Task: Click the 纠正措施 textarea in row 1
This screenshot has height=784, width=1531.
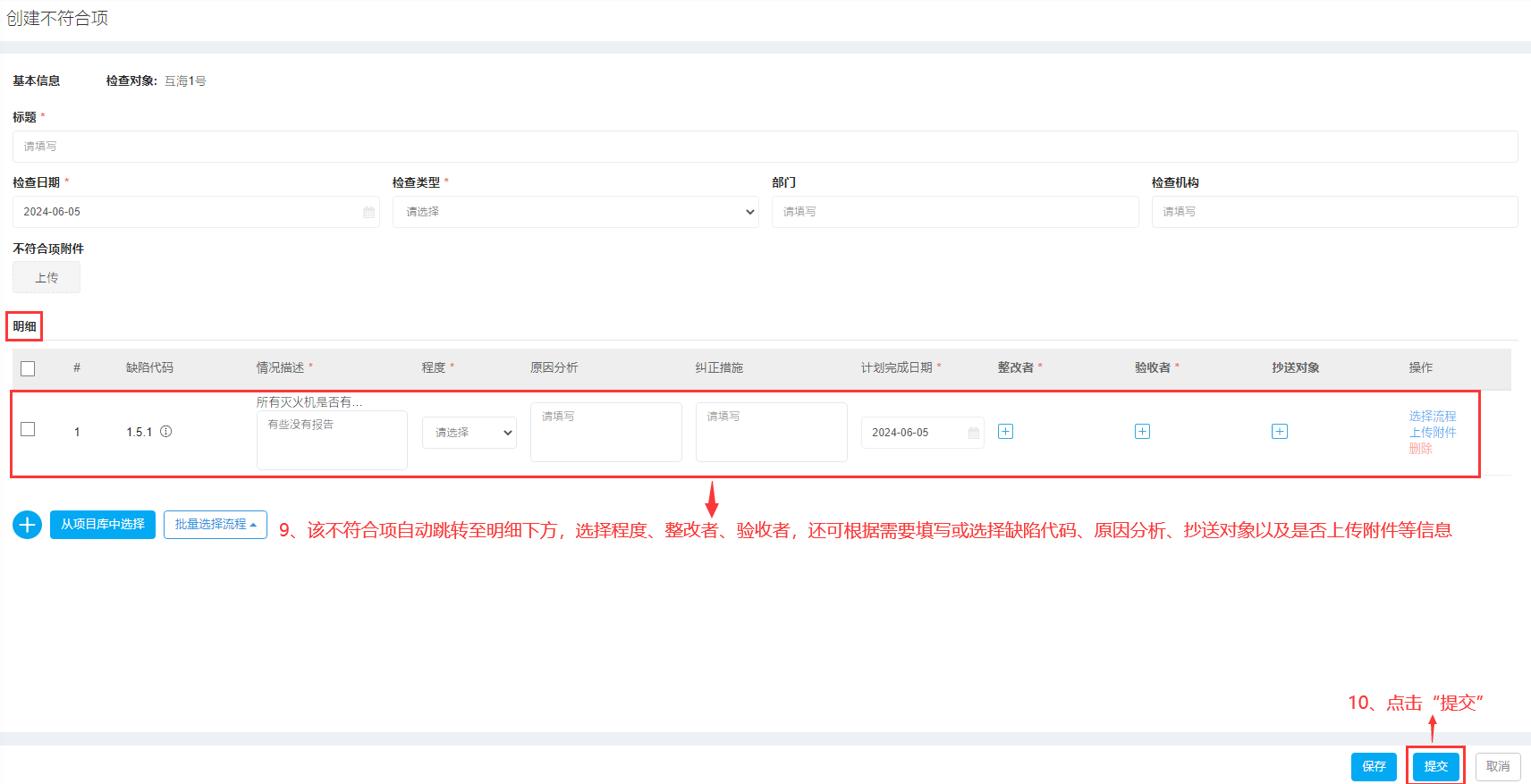Action: [772, 432]
